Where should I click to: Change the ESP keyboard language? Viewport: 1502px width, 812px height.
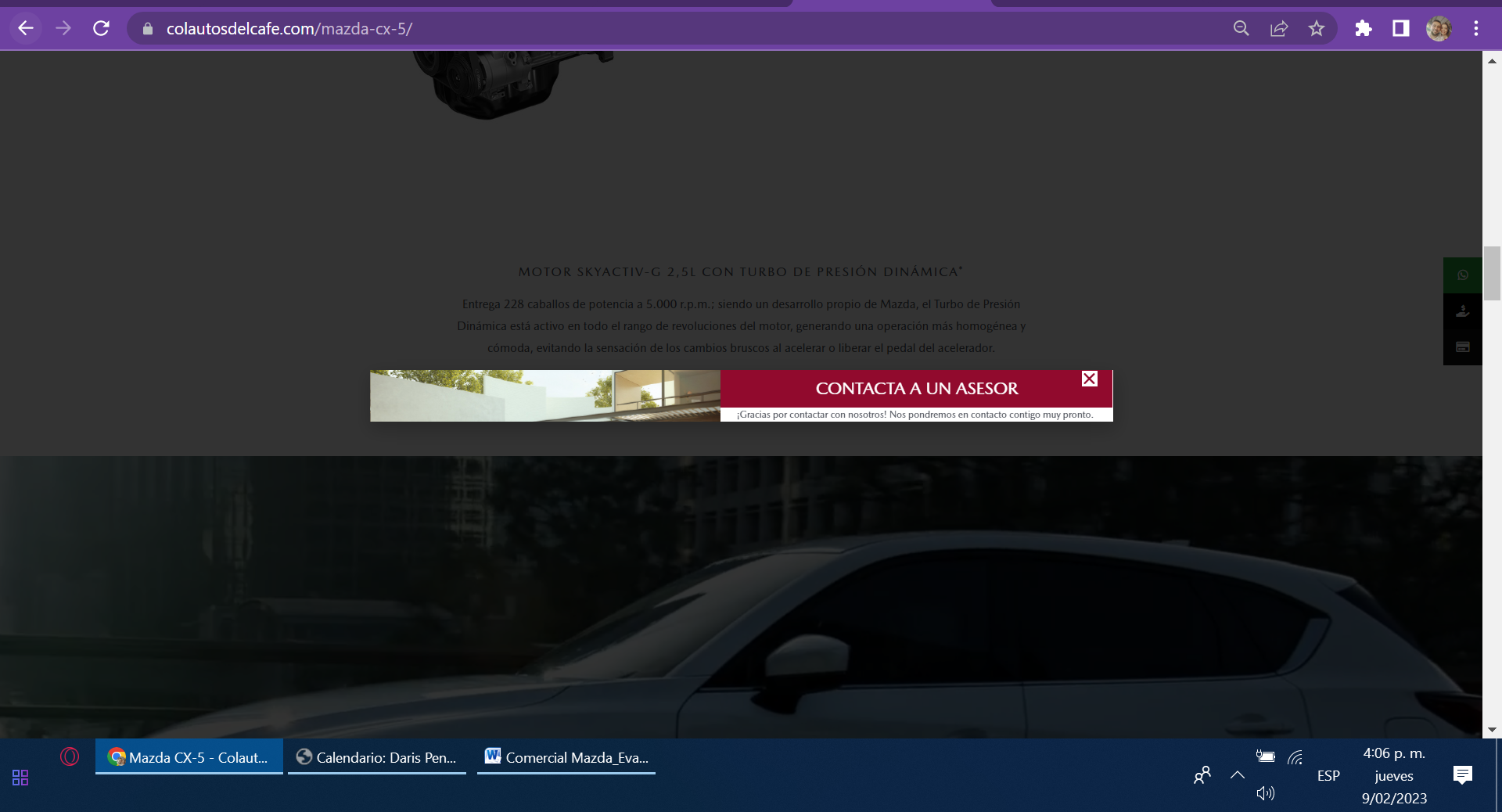coord(1328,775)
